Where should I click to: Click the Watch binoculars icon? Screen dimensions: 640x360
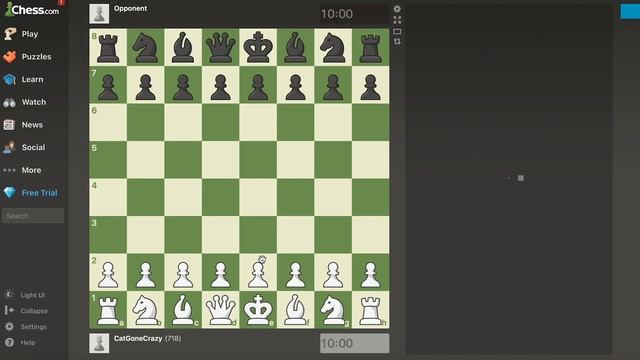(9, 102)
